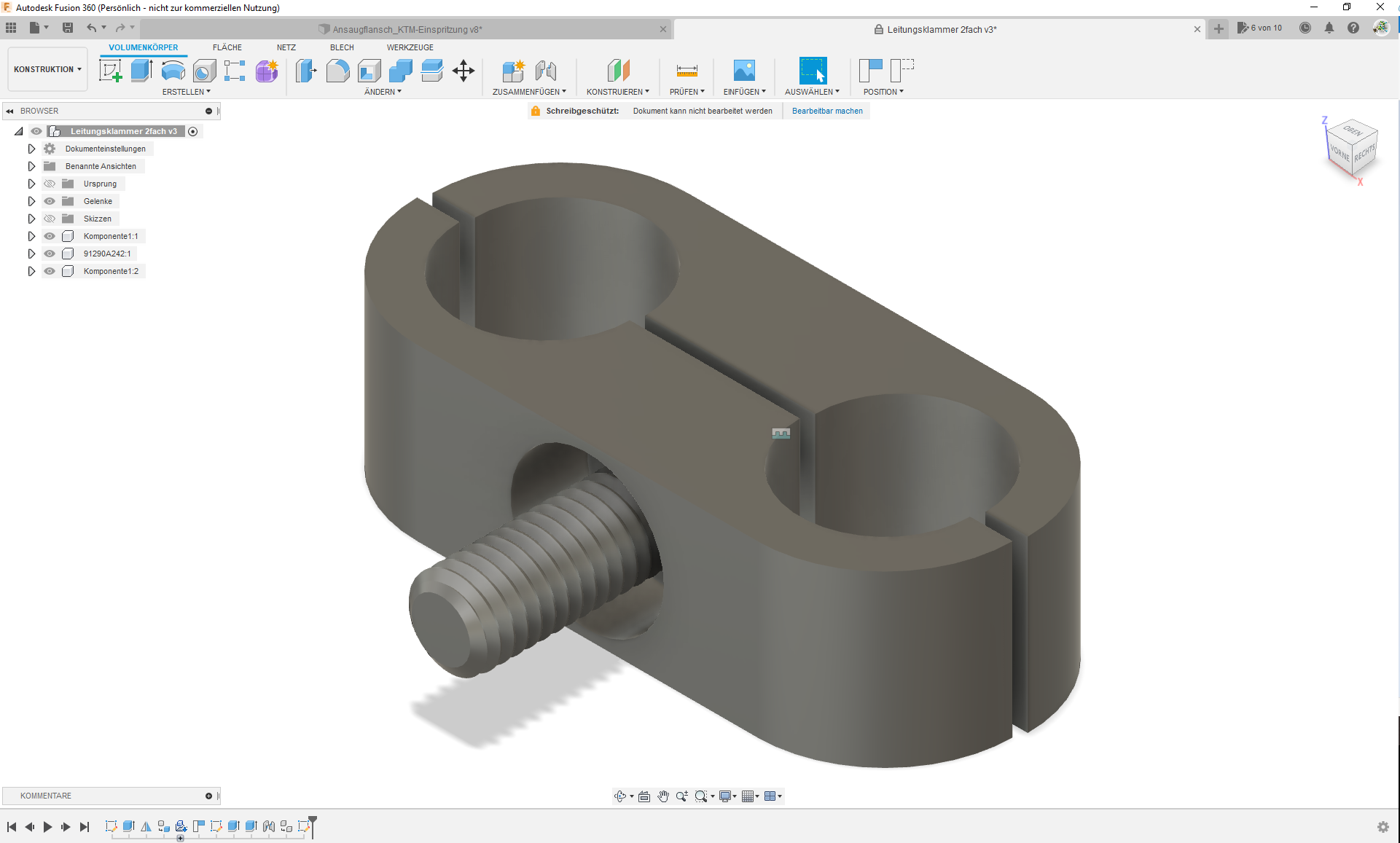Select the Hole tool icon

pyautogui.click(x=204, y=71)
